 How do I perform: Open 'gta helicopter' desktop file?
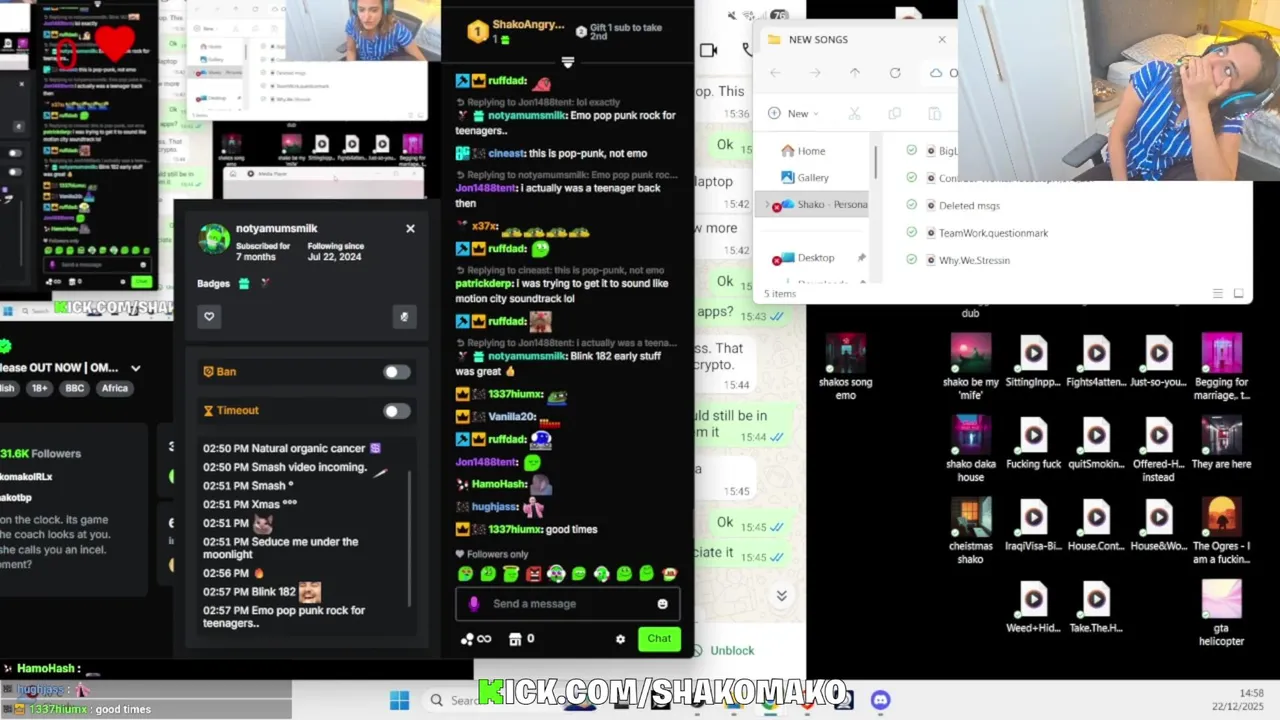[1221, 613]
